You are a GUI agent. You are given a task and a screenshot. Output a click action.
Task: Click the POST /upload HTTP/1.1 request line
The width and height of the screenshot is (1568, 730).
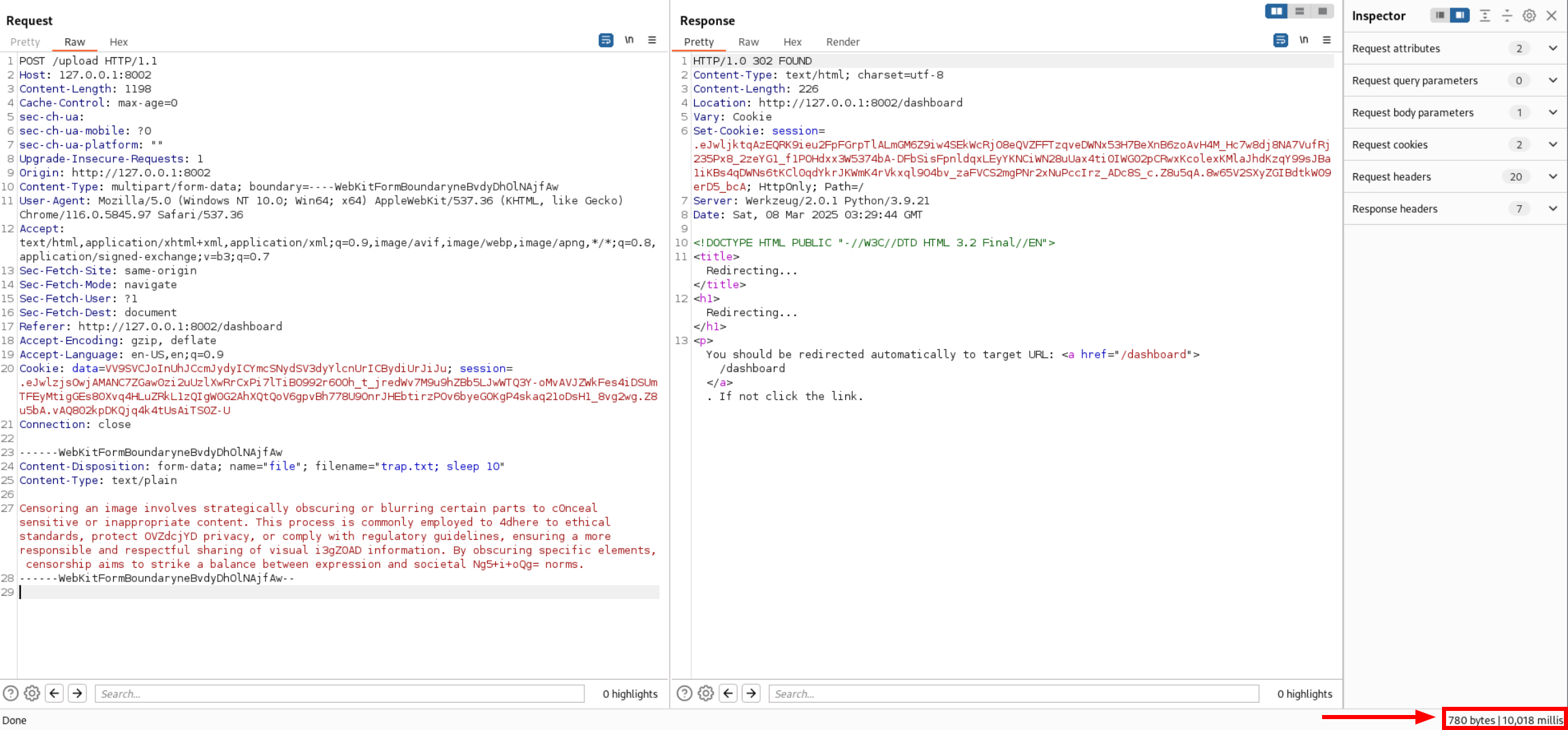(88, 61)
